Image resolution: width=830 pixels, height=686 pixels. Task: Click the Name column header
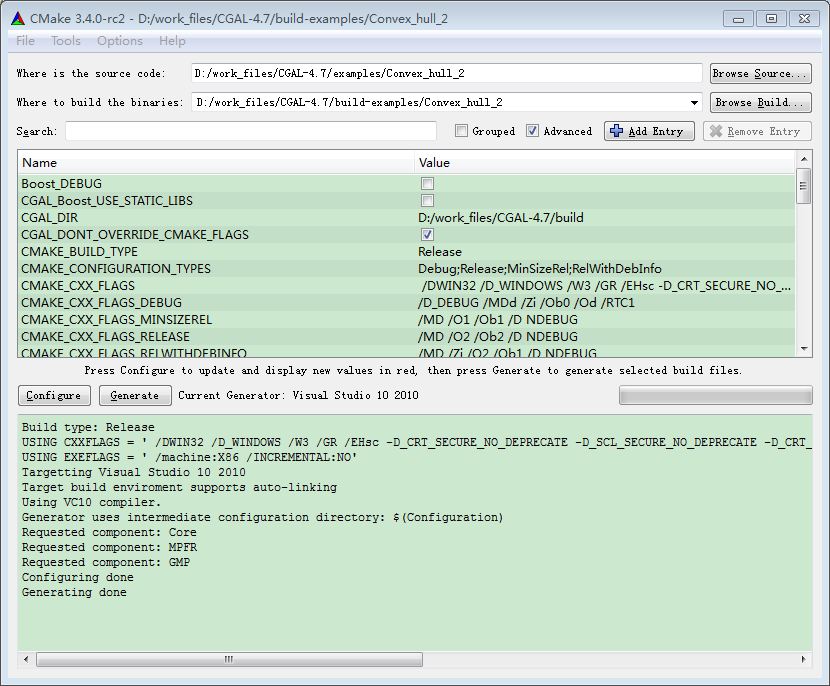tap(216, 163)
